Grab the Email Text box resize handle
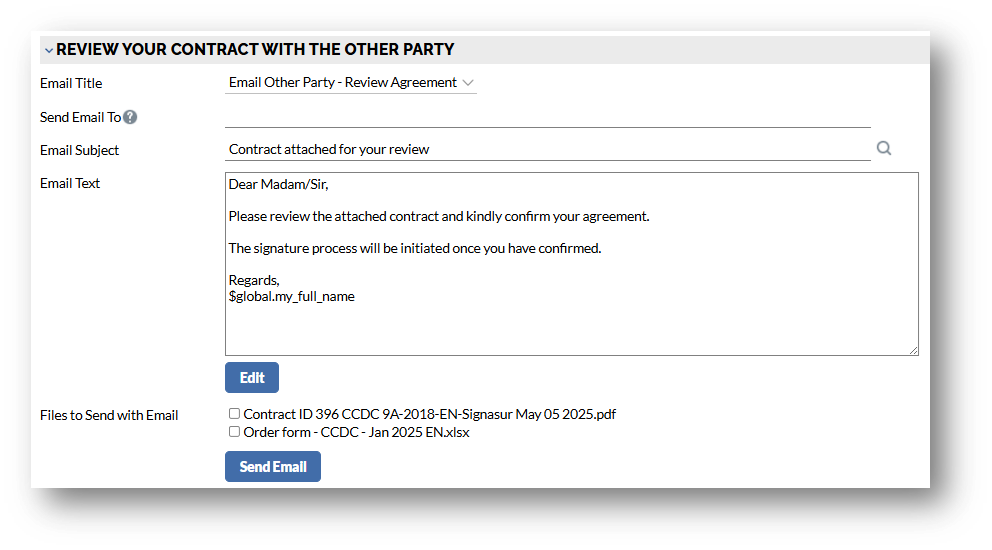Viewport: 992px width, 550px height. (x=913, y=350)
